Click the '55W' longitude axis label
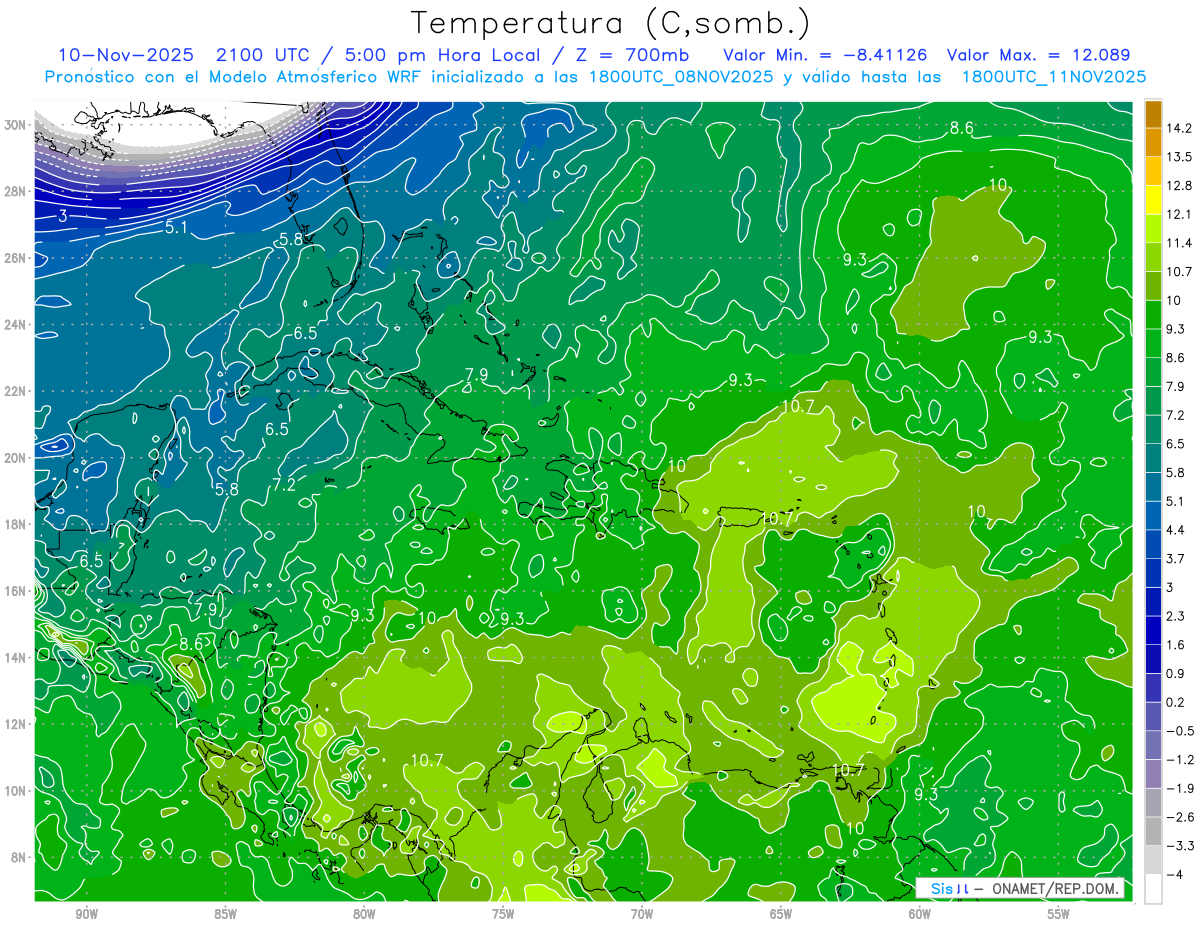 click(x=1059, y=914)
